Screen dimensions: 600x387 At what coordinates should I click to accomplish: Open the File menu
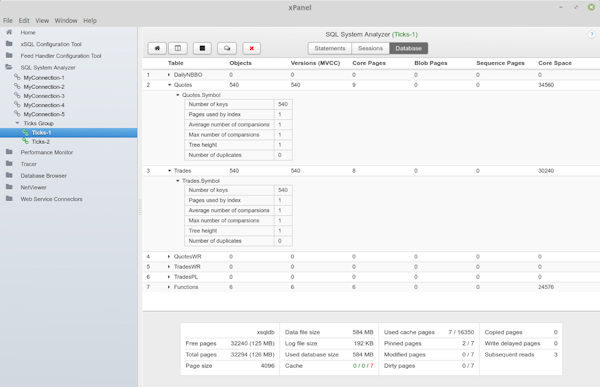(x=8, y=21)
